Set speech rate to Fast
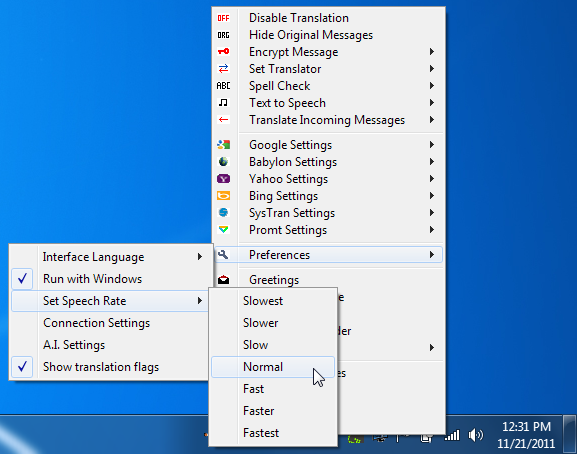The height and width of the screenshot is (454, 577). (x=273, y=389)
